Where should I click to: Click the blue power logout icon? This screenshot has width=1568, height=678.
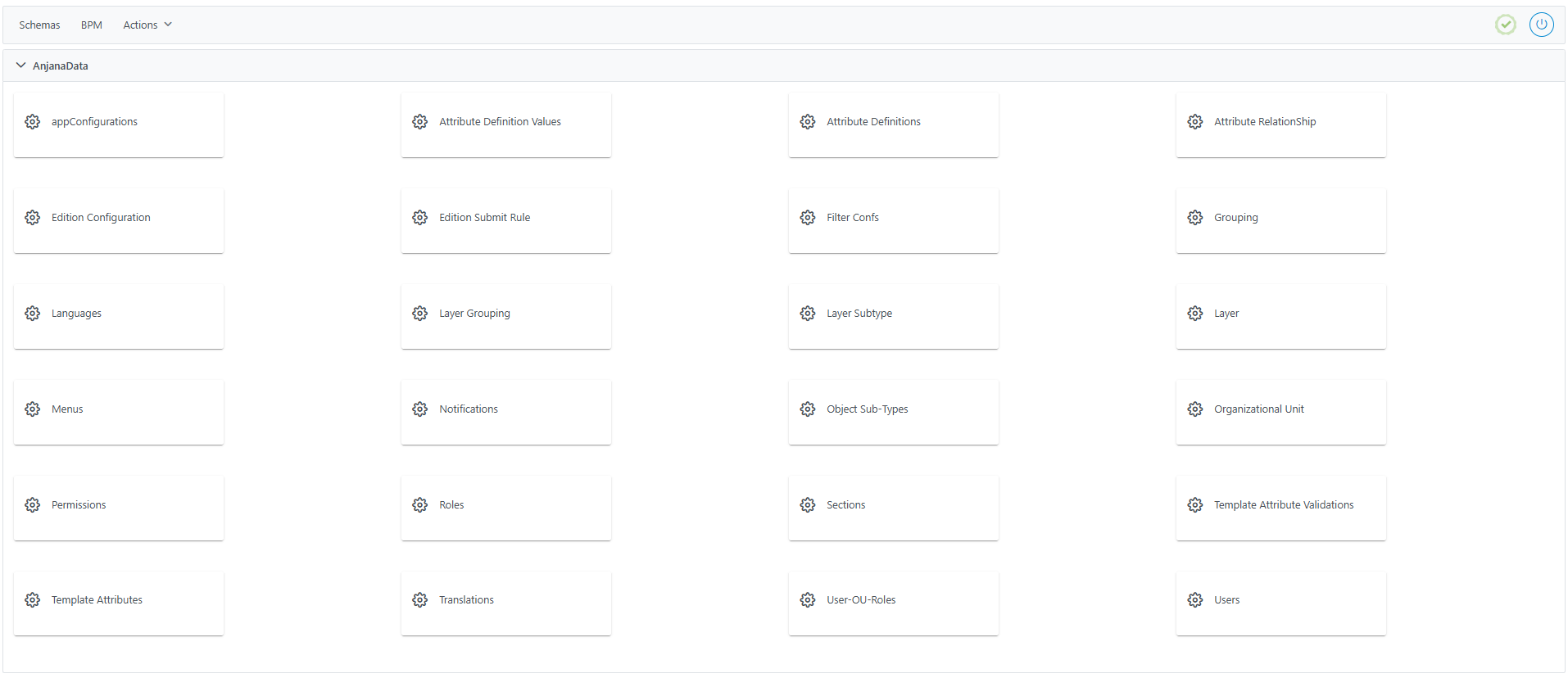click(x=1541, y=25)
